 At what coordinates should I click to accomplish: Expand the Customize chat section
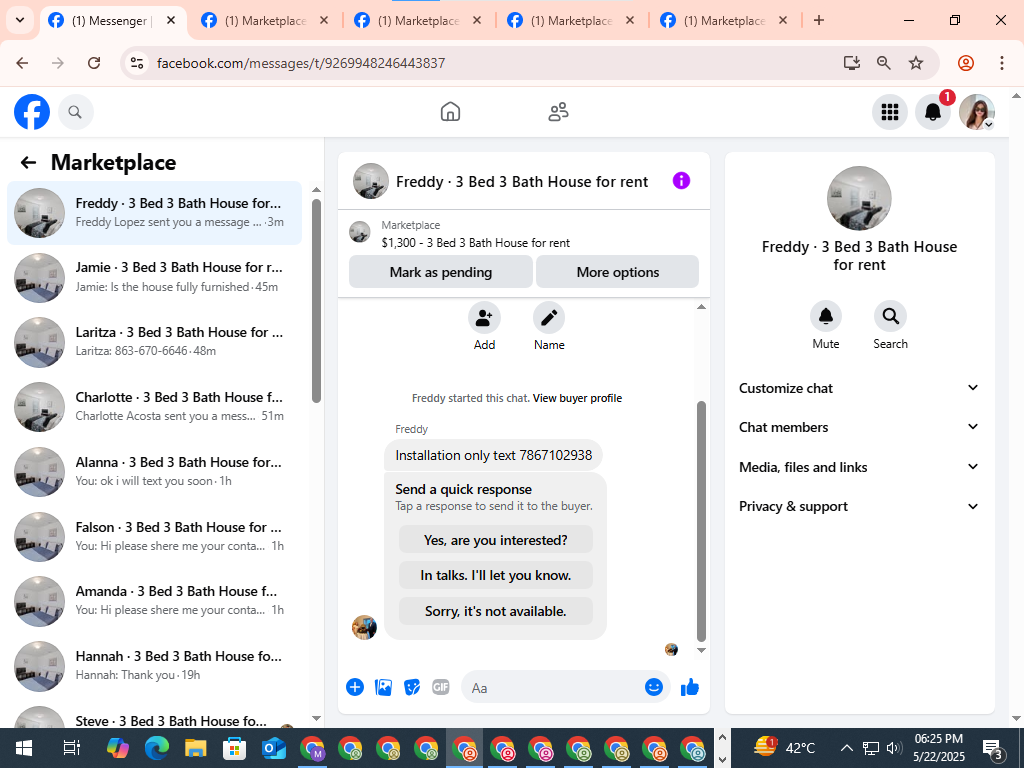click(859, 388)
